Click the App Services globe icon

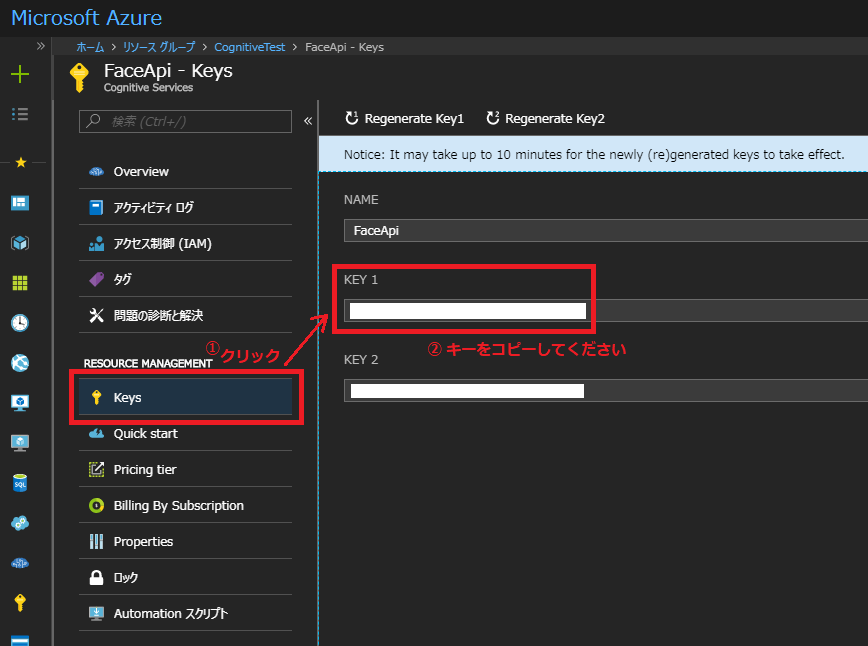(20, 363)
